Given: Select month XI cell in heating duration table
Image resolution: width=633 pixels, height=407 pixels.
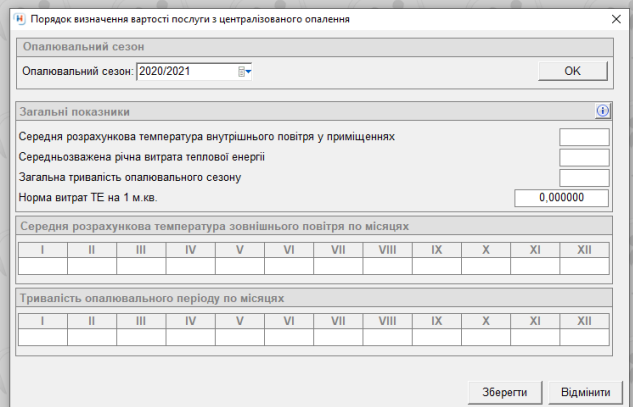Looking at the screenshot, I should (535, 338).
